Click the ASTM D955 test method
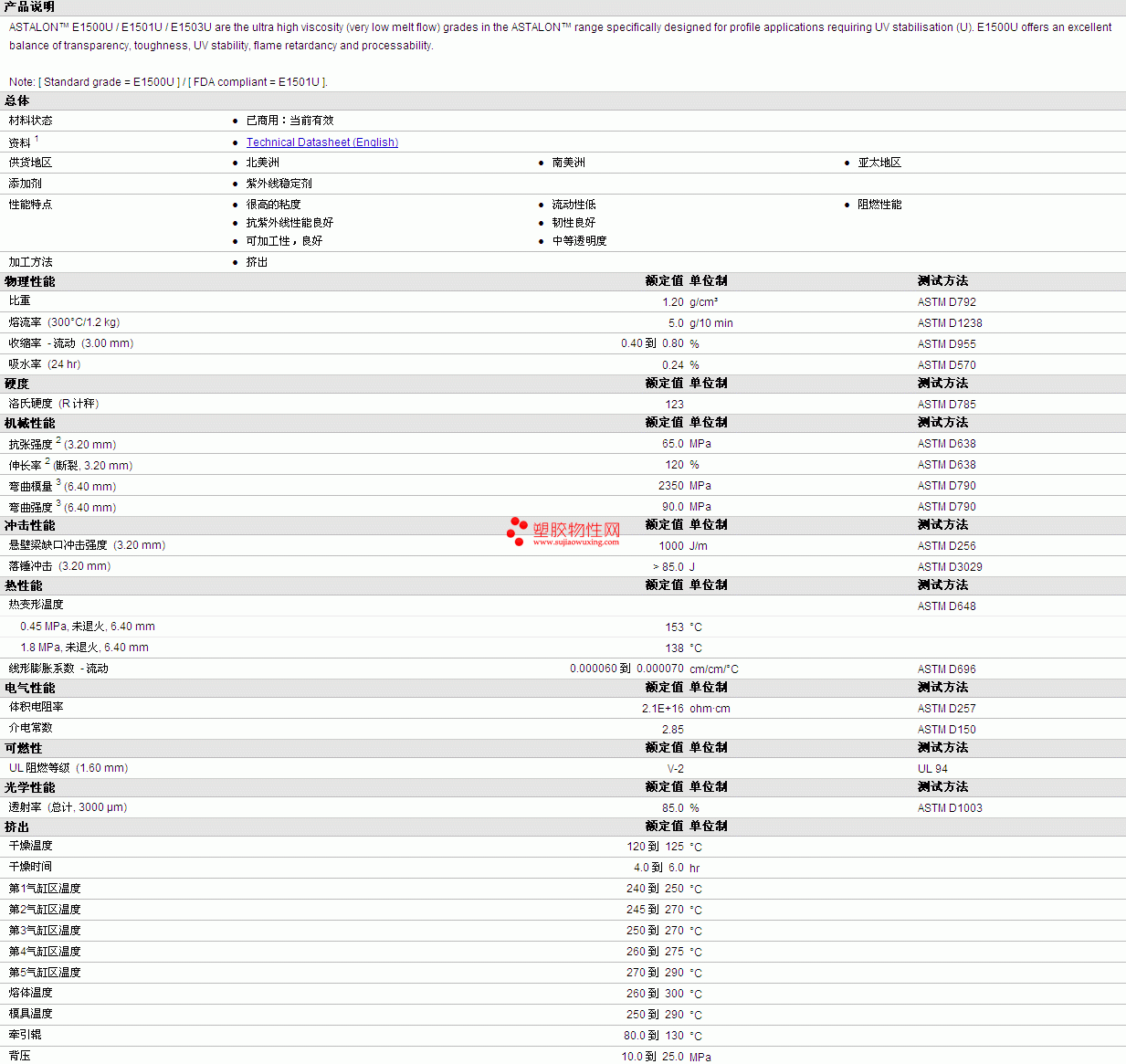1126x1064 pixels. pos(947,344)
